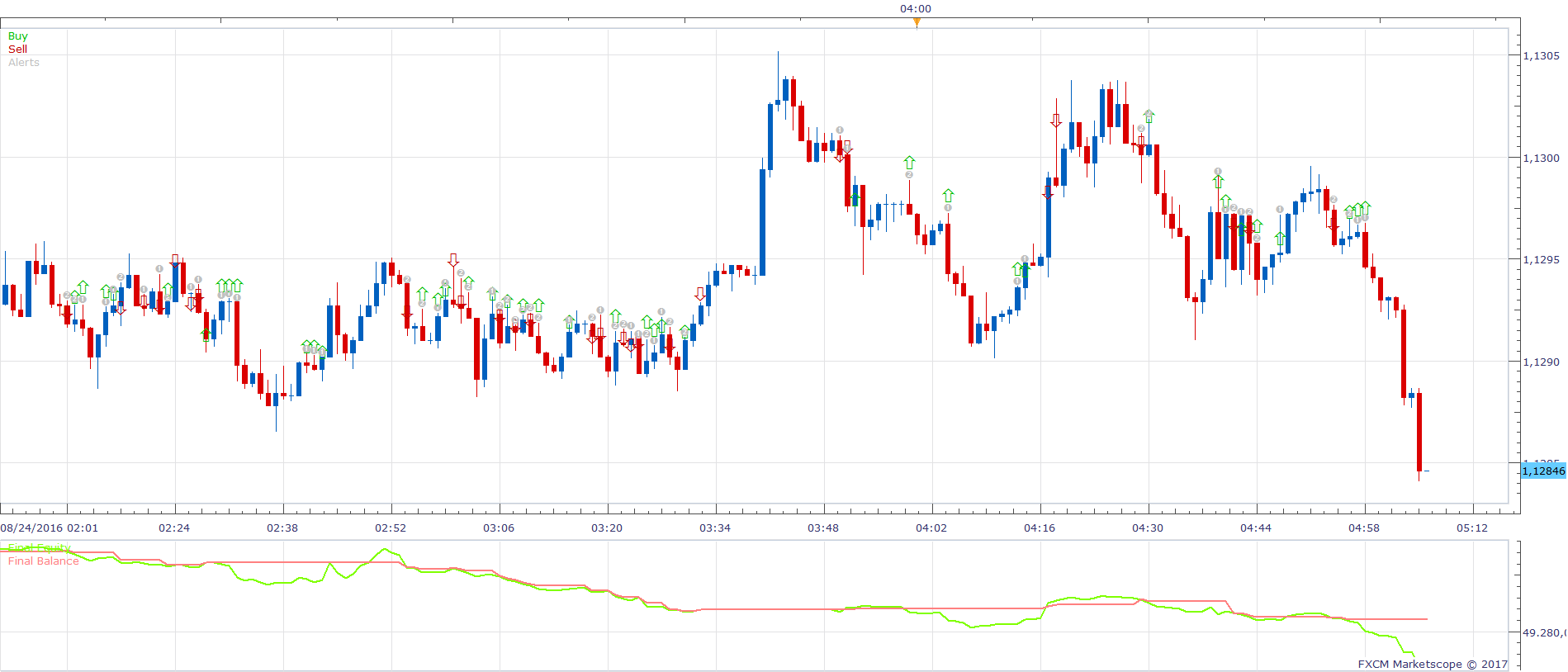Click the 1,1300 price axis label

(x=1541, y=158)
